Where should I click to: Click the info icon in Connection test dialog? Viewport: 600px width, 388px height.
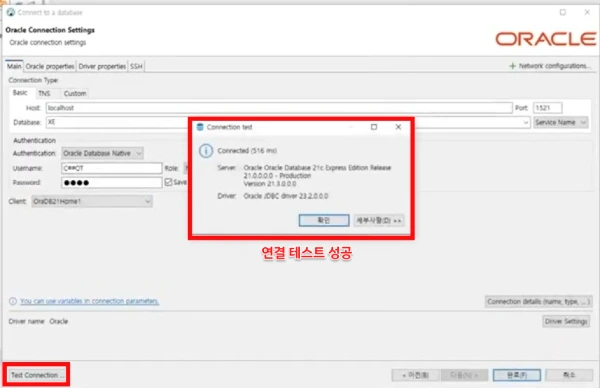(206, 151)
